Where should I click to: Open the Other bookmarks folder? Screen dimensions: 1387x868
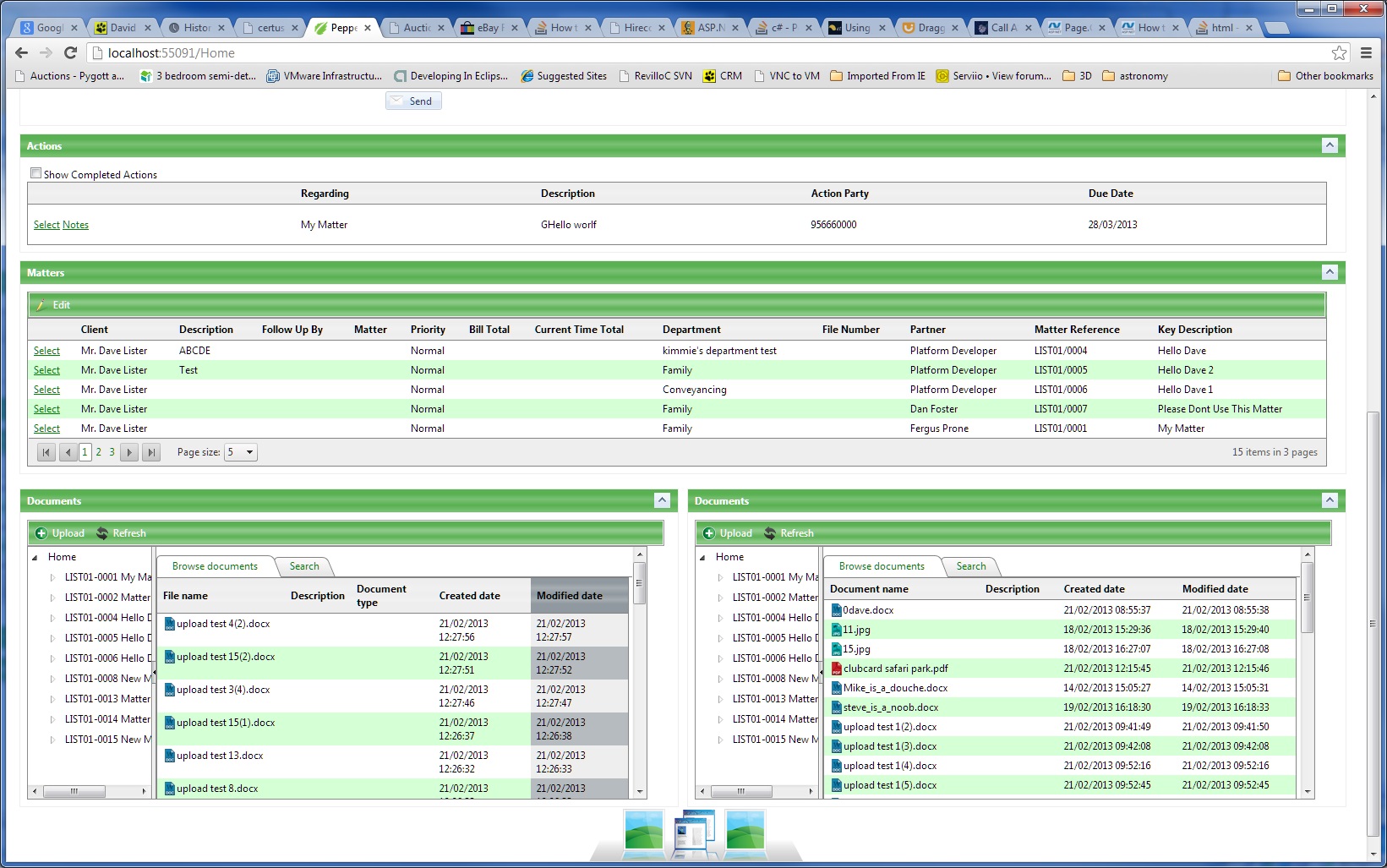(1325, 76)
